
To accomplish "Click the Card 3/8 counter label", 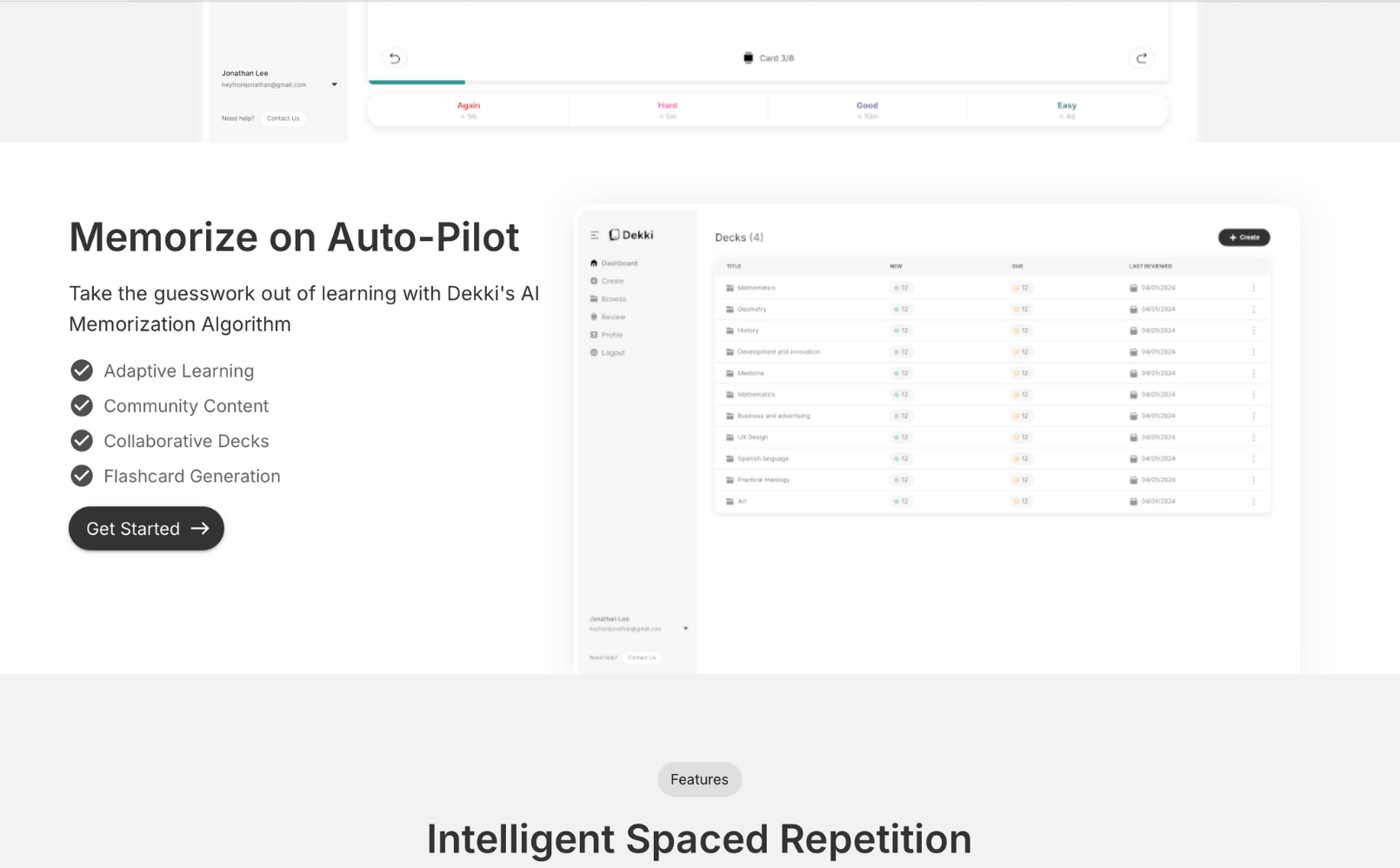I will pyautogui.click(x=777, y=58).
